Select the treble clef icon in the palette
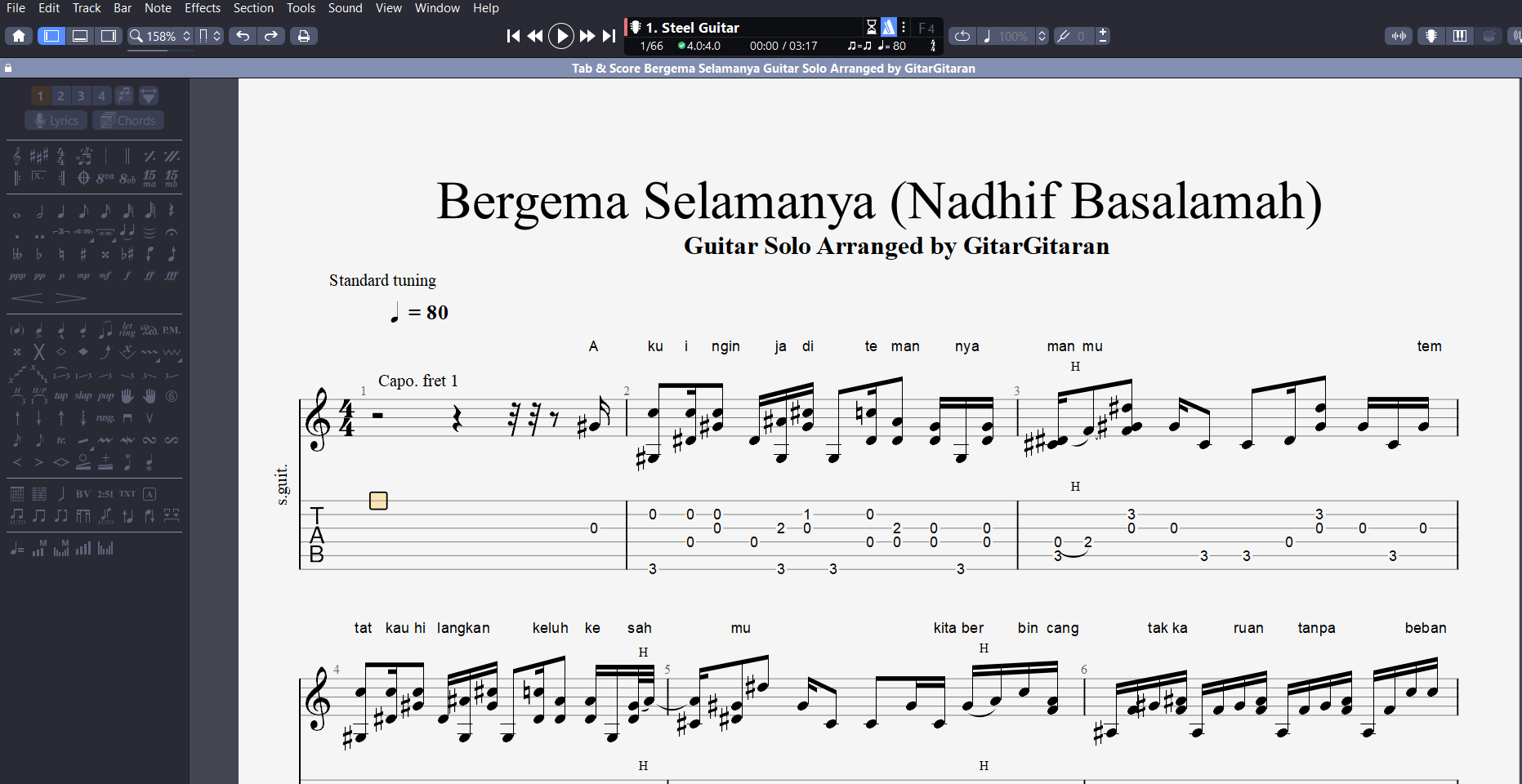 click(x=17, y=156)
